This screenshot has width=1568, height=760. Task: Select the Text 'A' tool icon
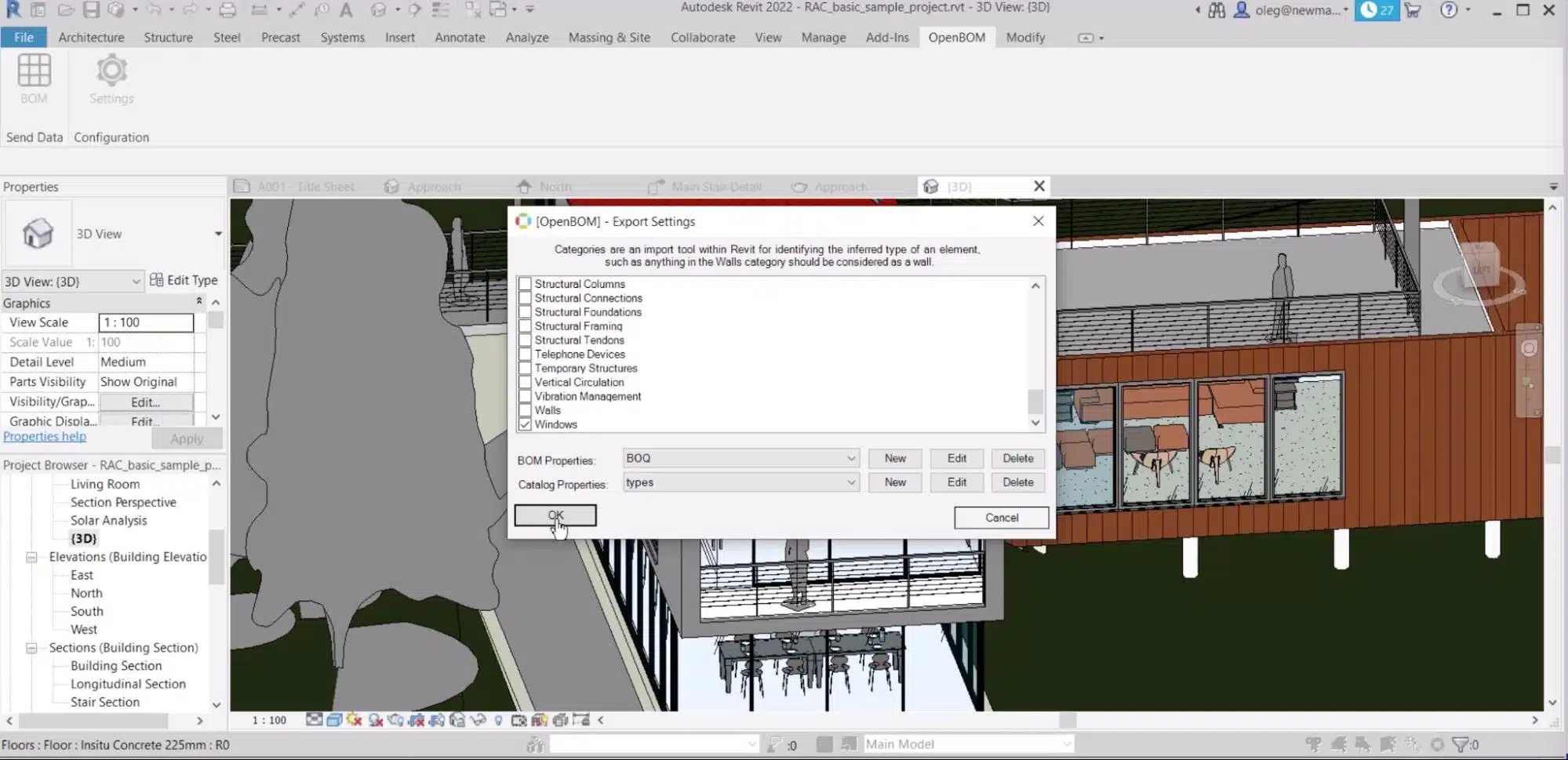coord(346,10)
